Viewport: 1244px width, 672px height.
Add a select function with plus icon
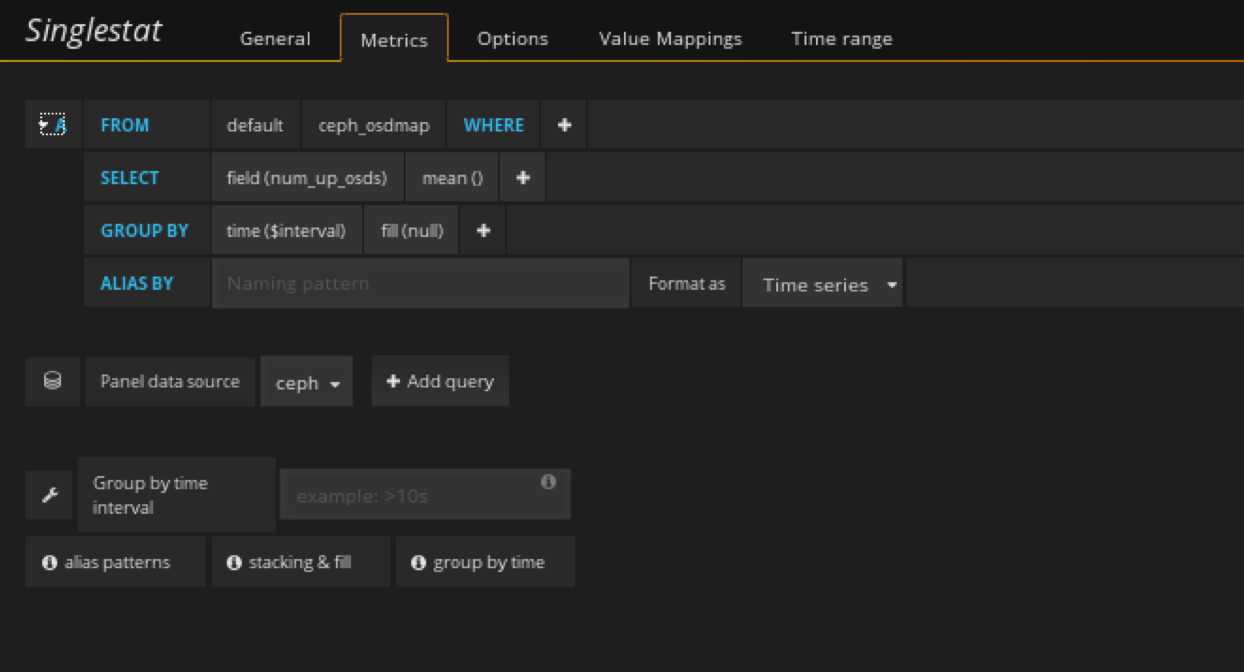point(522,178)
